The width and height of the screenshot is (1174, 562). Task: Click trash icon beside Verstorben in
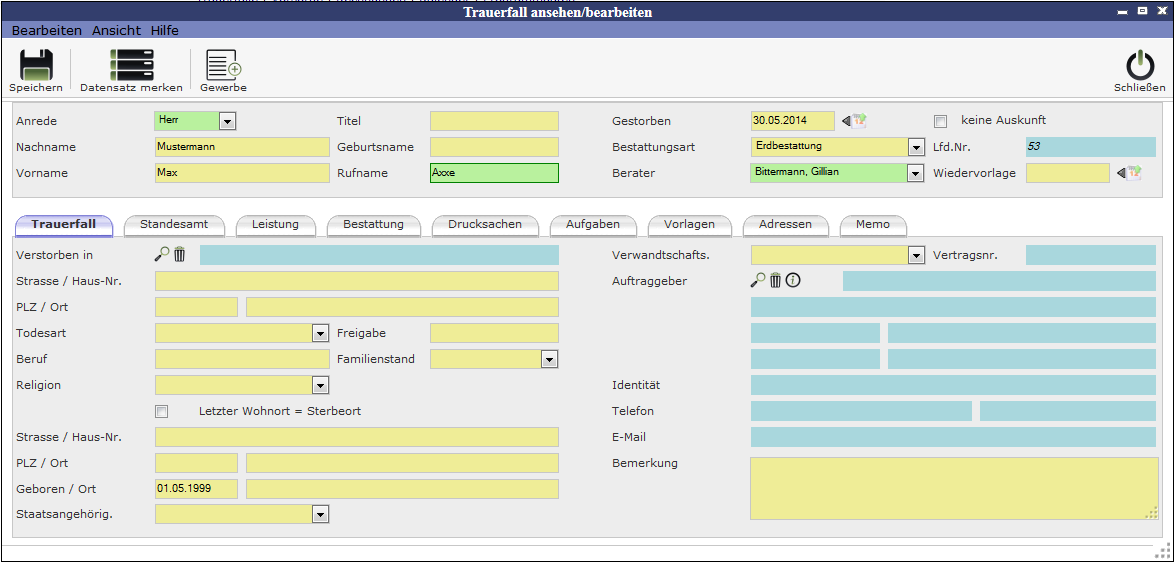click(180, 255)
